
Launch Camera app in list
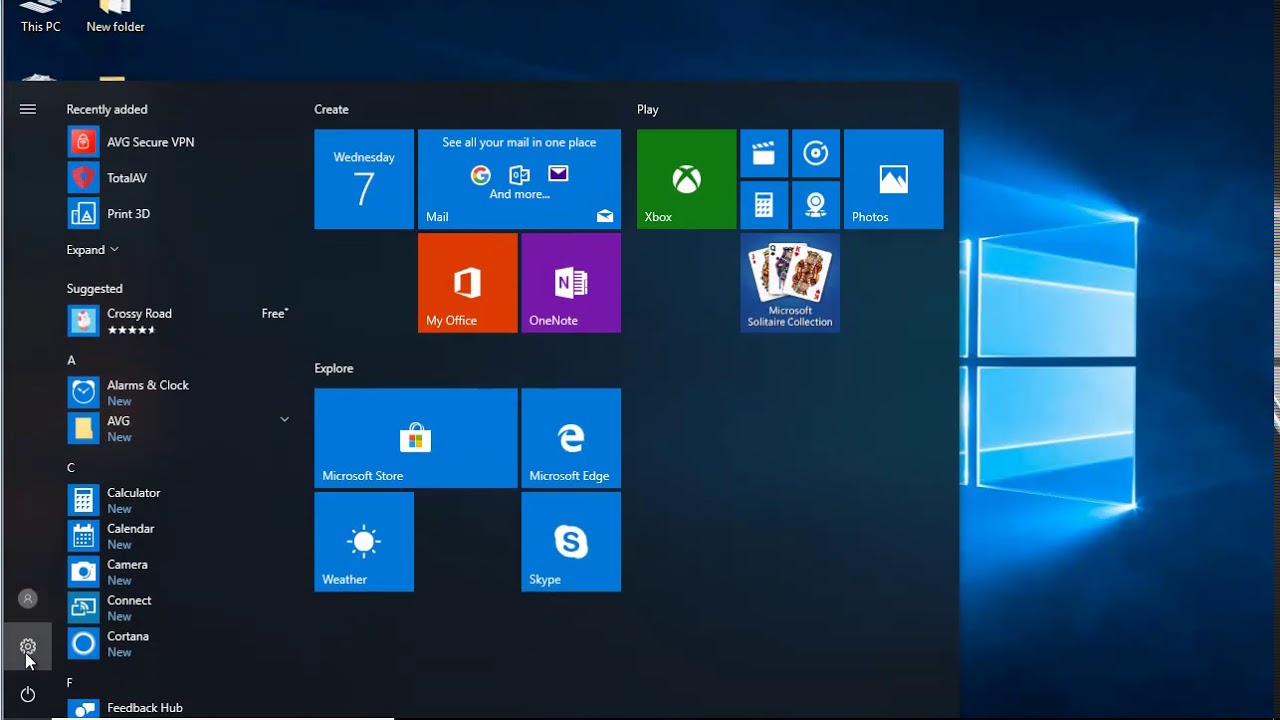tap(179, 572)
